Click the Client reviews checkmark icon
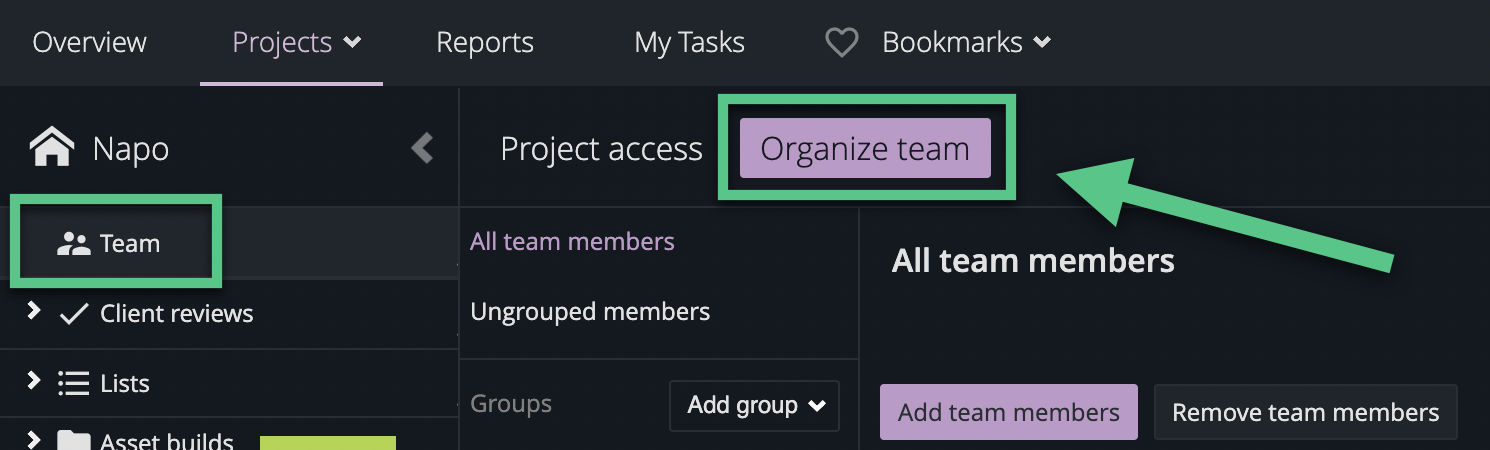This screenshot has height=450, width=1490. click(x=74, y=314)
